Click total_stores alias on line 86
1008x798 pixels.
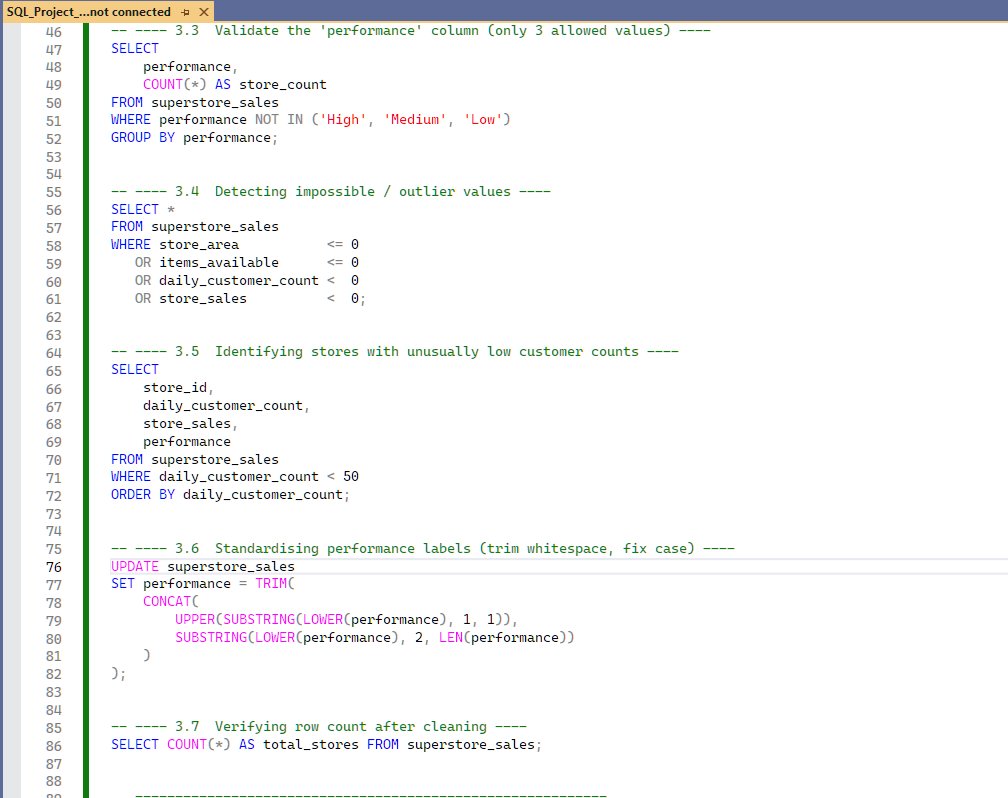[x=311, y=744]
